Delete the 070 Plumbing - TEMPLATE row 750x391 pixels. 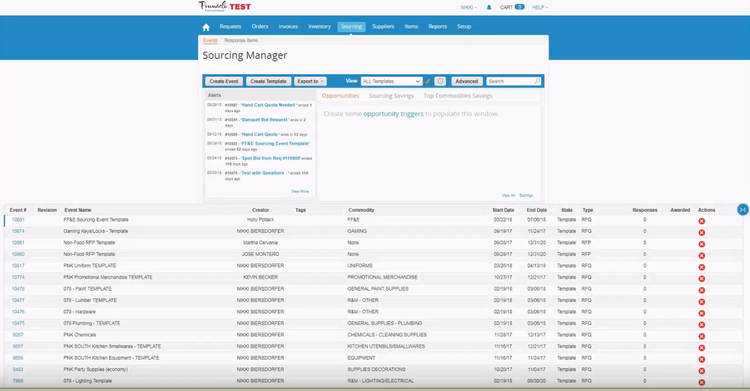[702, 324]
